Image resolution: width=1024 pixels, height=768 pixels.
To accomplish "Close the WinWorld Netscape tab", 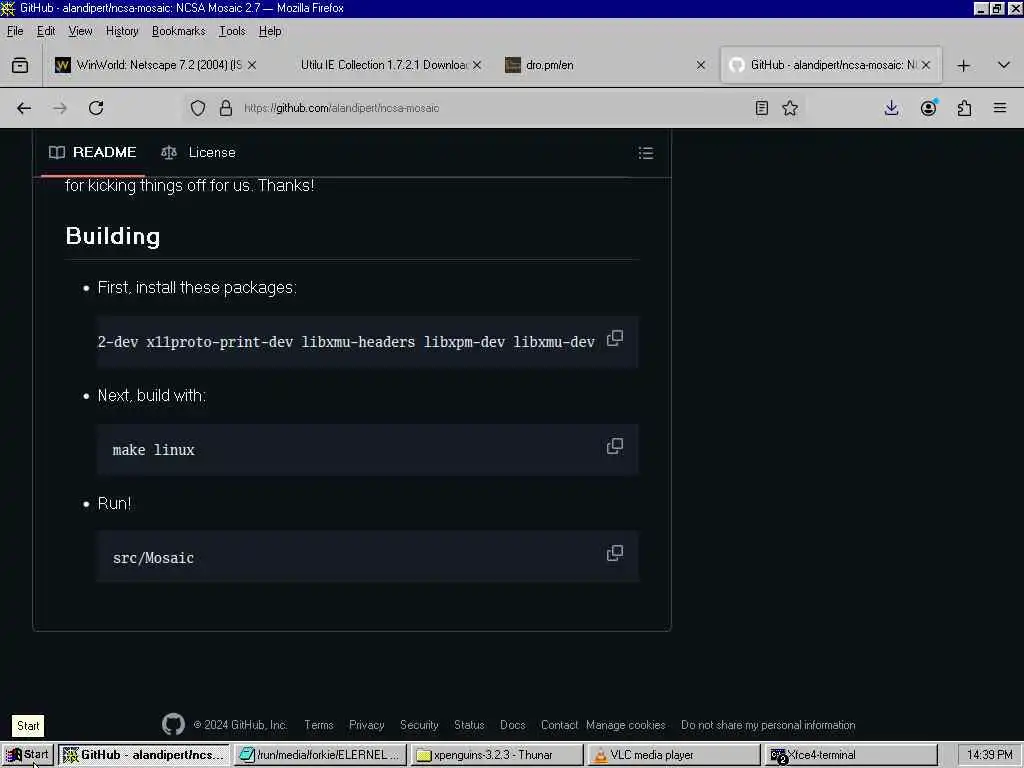I will pyautogui.click(x=252, y=65).
